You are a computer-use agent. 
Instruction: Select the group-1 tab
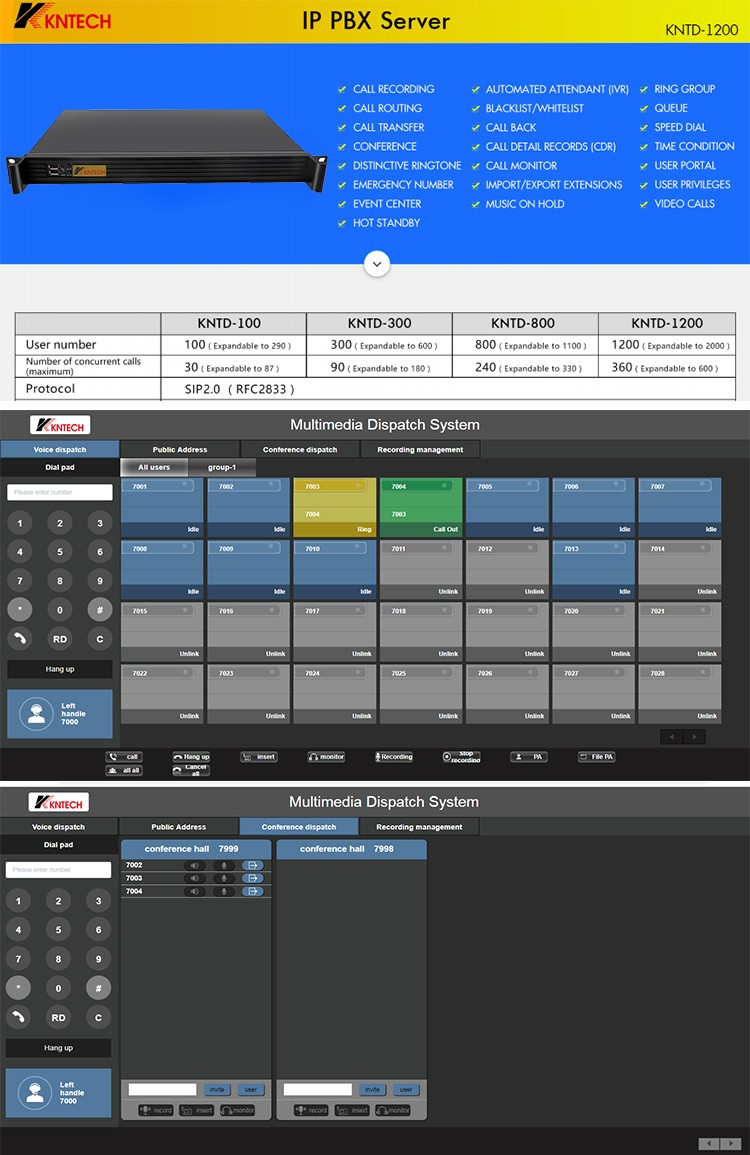(222, 468)
